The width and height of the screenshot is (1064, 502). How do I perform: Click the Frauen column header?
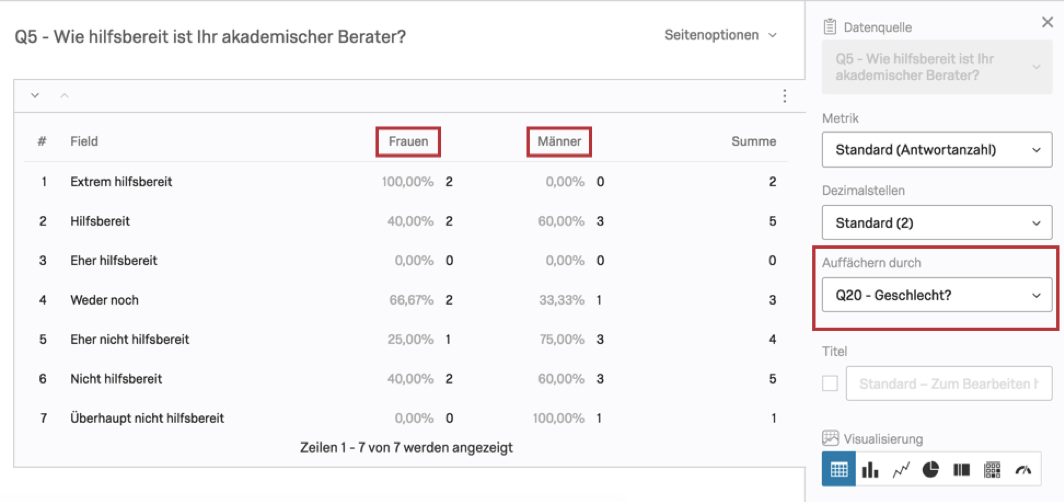click(408, 142)
